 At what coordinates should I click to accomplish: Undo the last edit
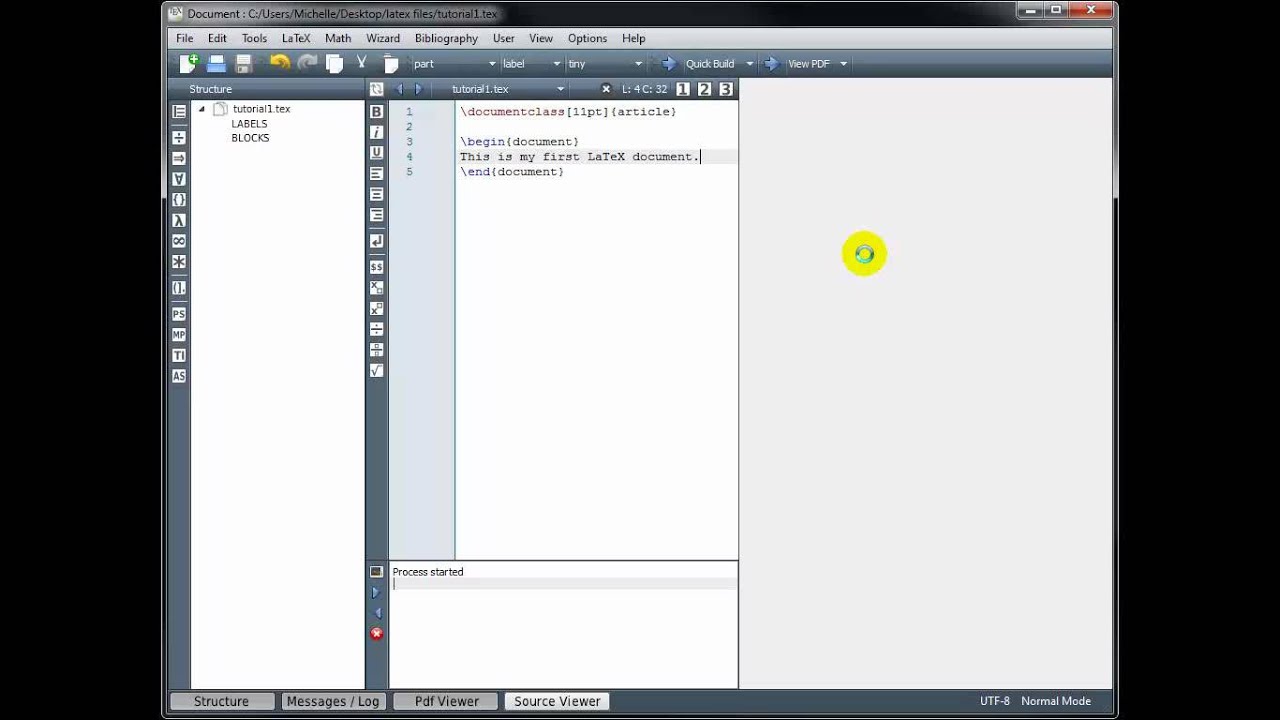(280, 63)
